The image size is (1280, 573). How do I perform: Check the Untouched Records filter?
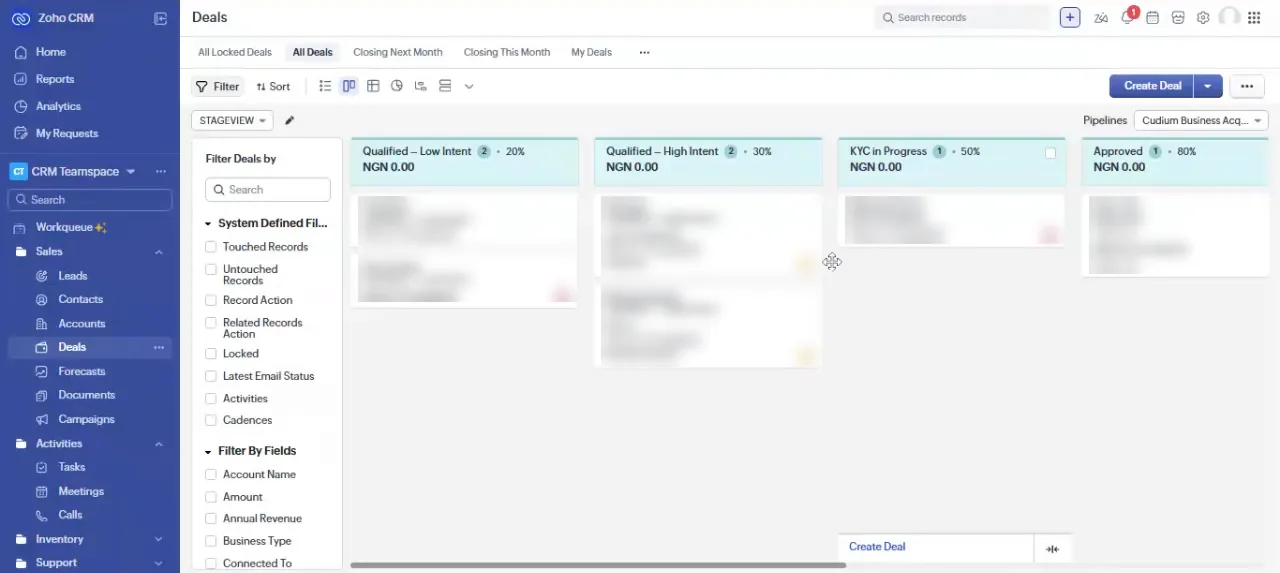coord(211,269)
